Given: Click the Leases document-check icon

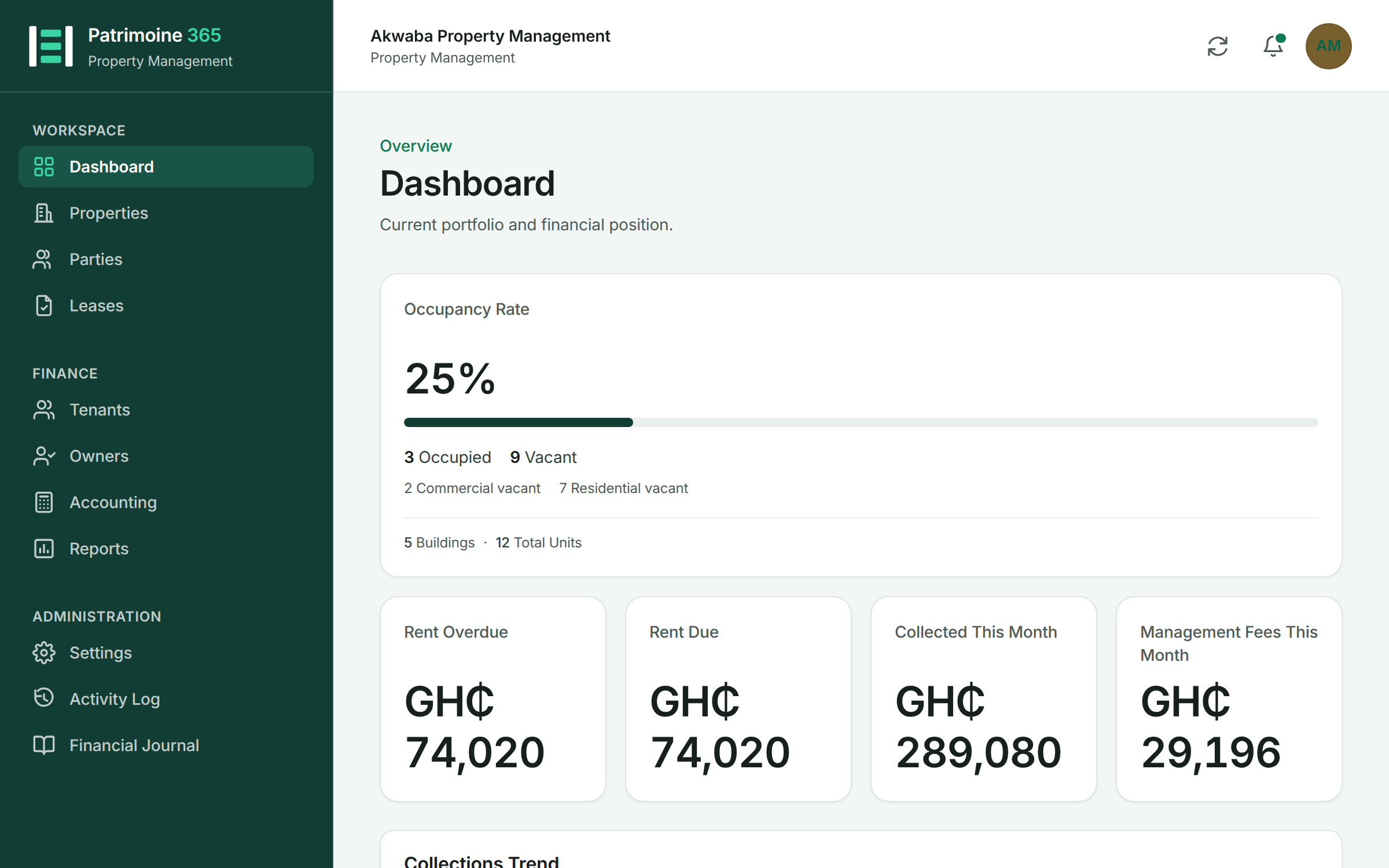Looking at the screenshot, I should click(44, 306).
